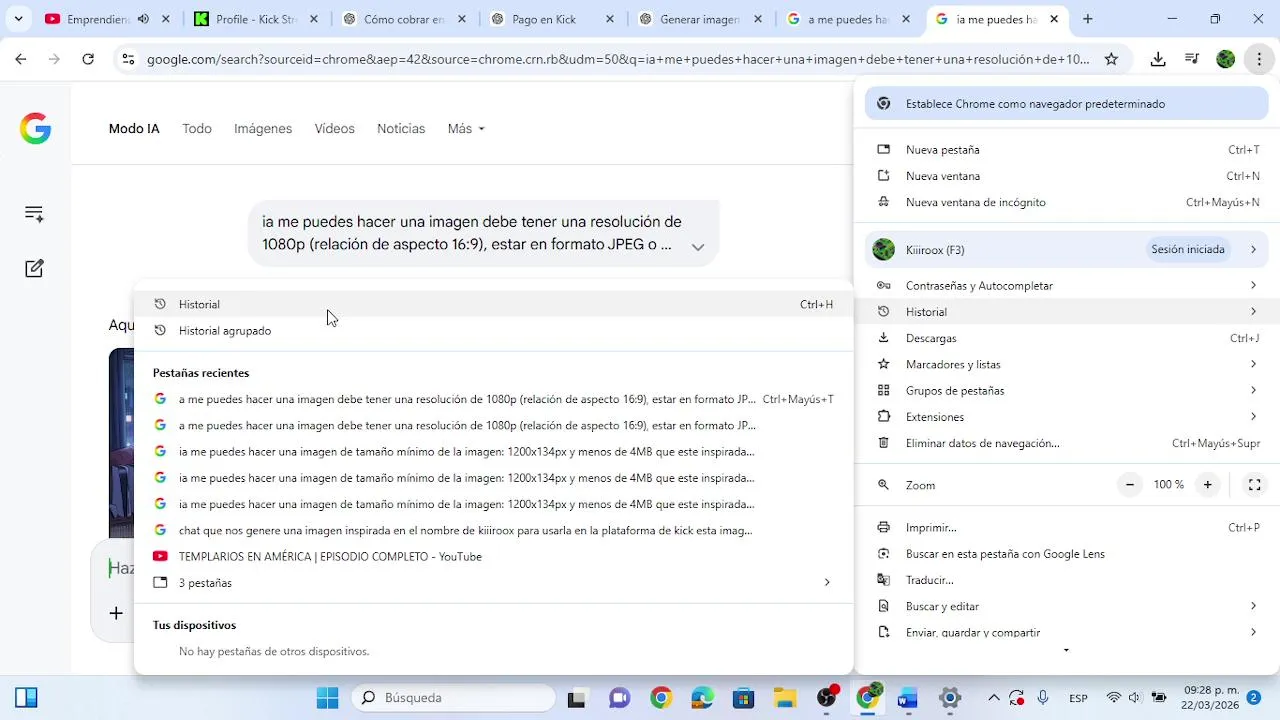The height and width of the screenshot is (720, 1280).
Task: Open Nueva ventana de incógnito
Action: [x=1067, y=202]
